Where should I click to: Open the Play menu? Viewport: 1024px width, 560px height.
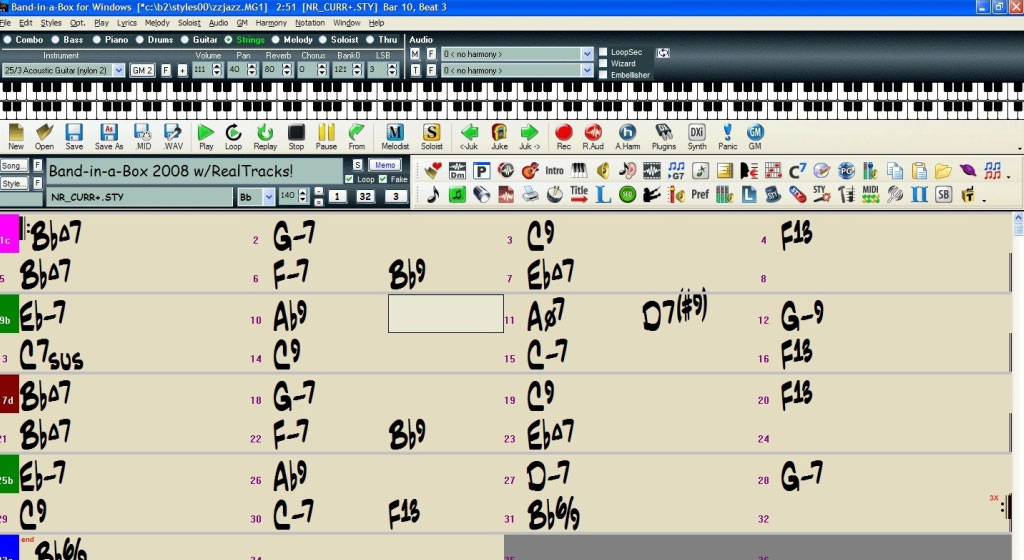101,23
